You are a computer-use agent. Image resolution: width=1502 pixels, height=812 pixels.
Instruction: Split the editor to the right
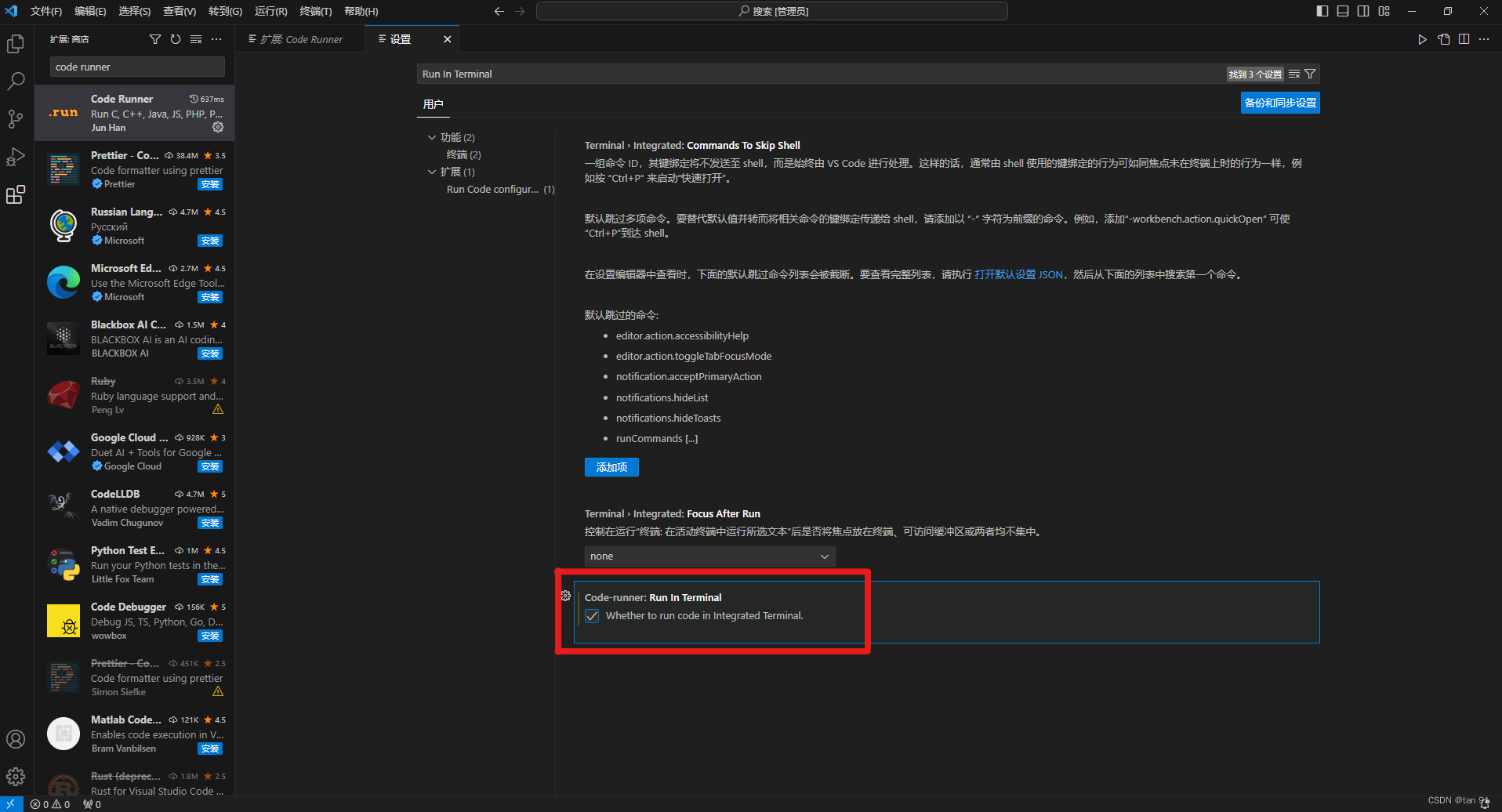[1464, 39]
